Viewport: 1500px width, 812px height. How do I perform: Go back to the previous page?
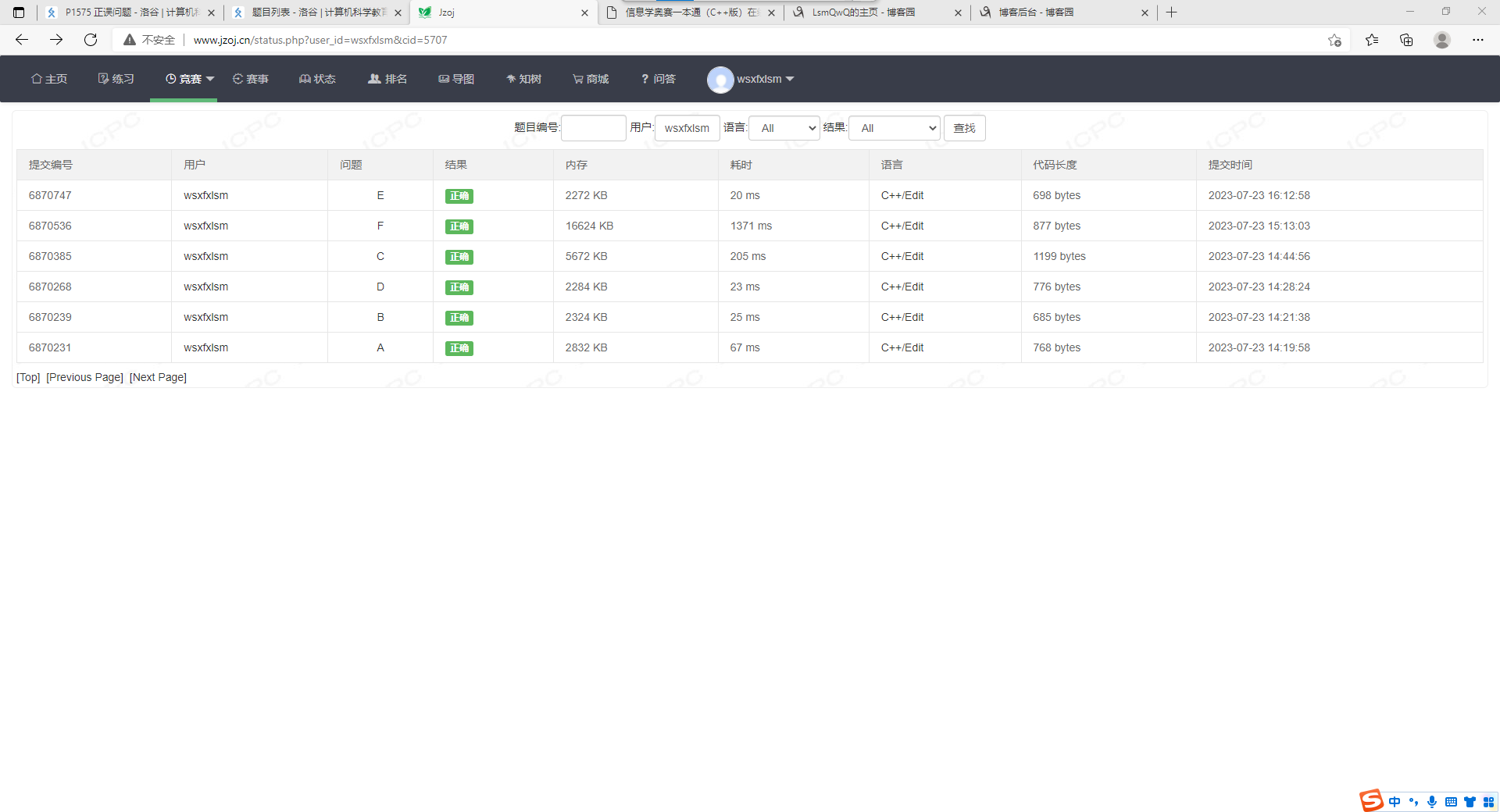click(22, 40)
